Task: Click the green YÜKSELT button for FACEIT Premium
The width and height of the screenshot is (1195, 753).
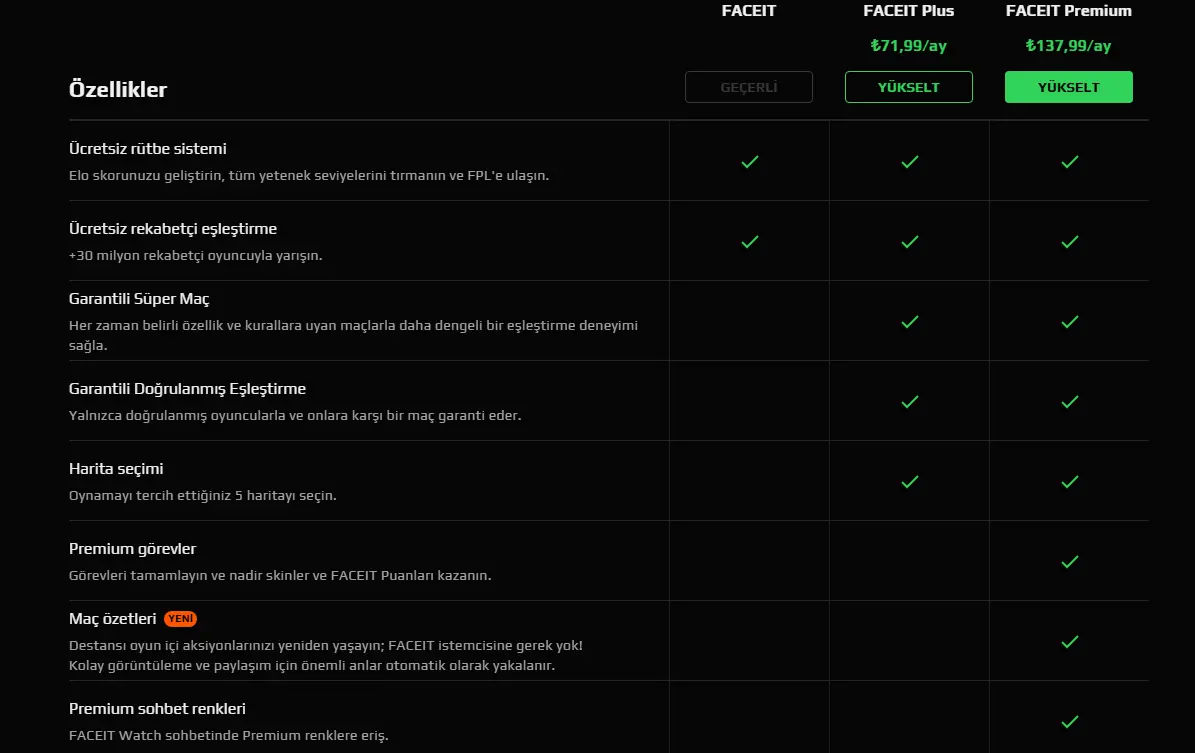Action: point(1068,87)
